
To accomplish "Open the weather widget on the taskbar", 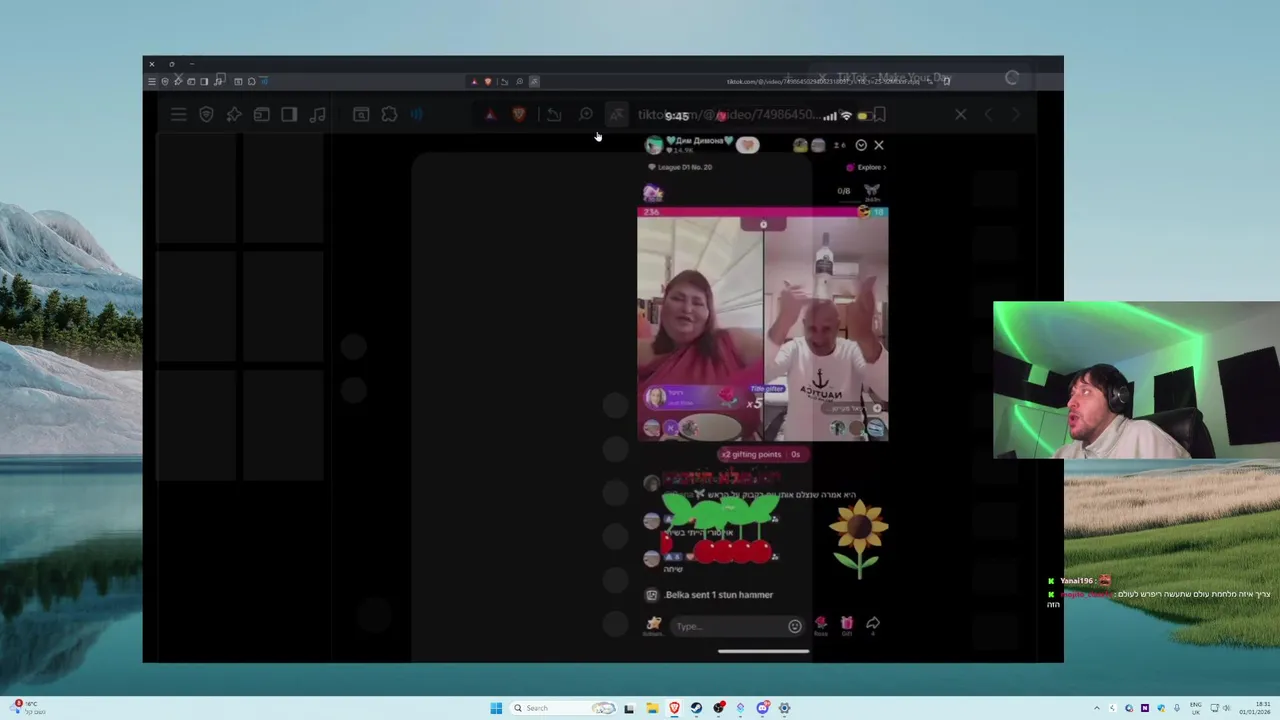I will click(26, 708).
